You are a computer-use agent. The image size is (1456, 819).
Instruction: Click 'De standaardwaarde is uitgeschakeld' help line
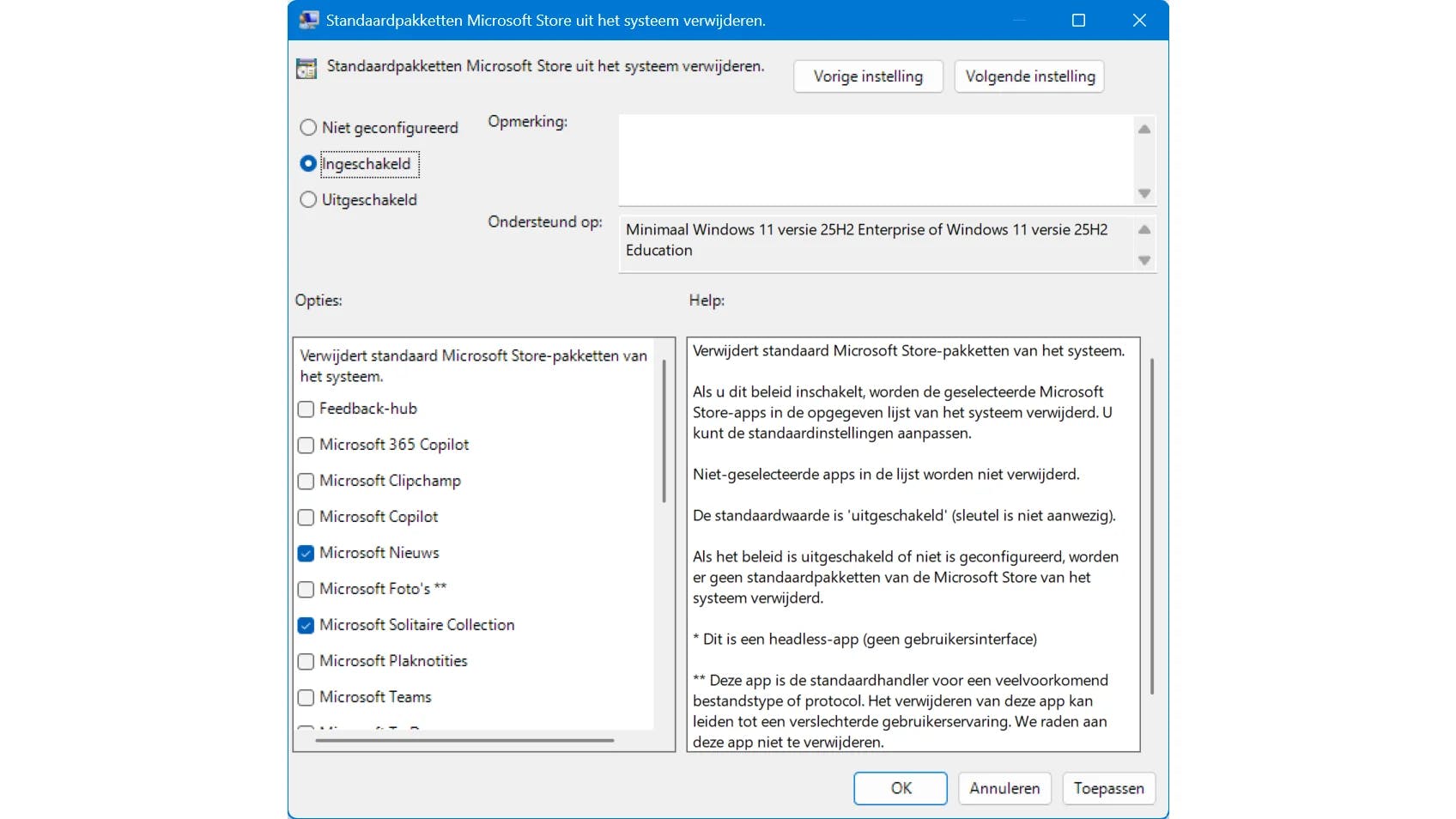(x=905, y=515)
